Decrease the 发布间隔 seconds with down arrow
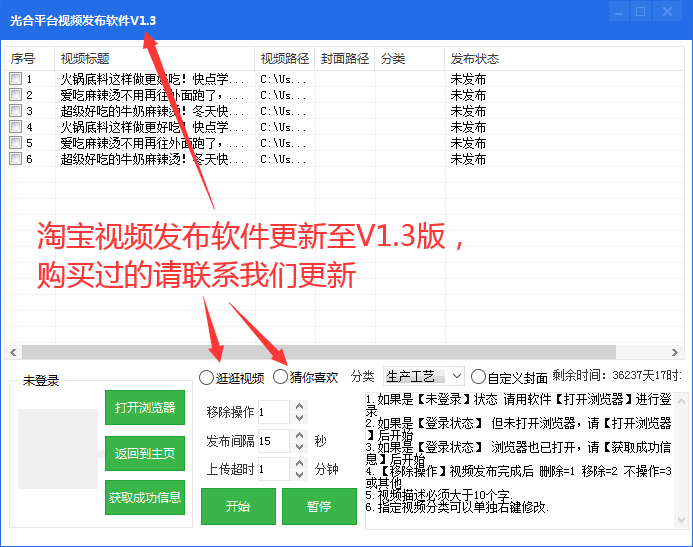This screenshot has width=693, height=547. click(x=300, y=447)
